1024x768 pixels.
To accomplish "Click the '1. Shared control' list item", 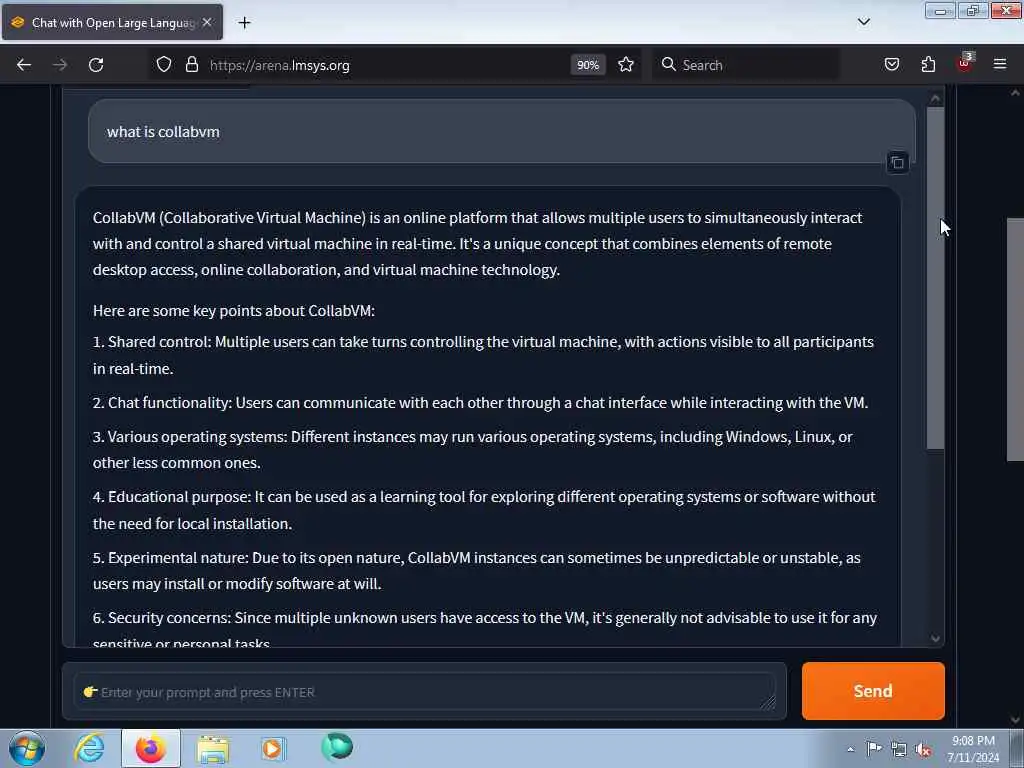I will pyautogui.click(x=483, y=355).
